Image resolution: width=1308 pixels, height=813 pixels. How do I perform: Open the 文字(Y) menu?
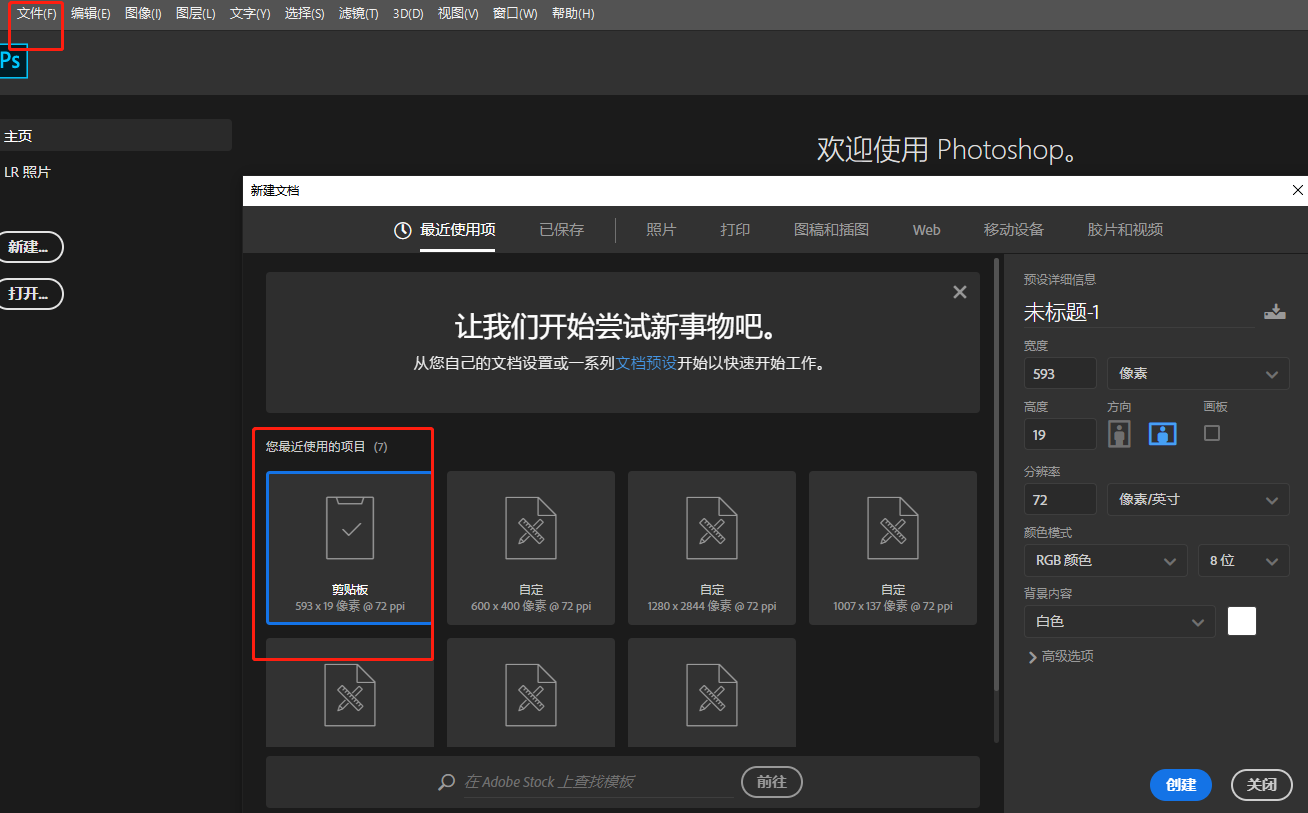(x=250, y=14)
